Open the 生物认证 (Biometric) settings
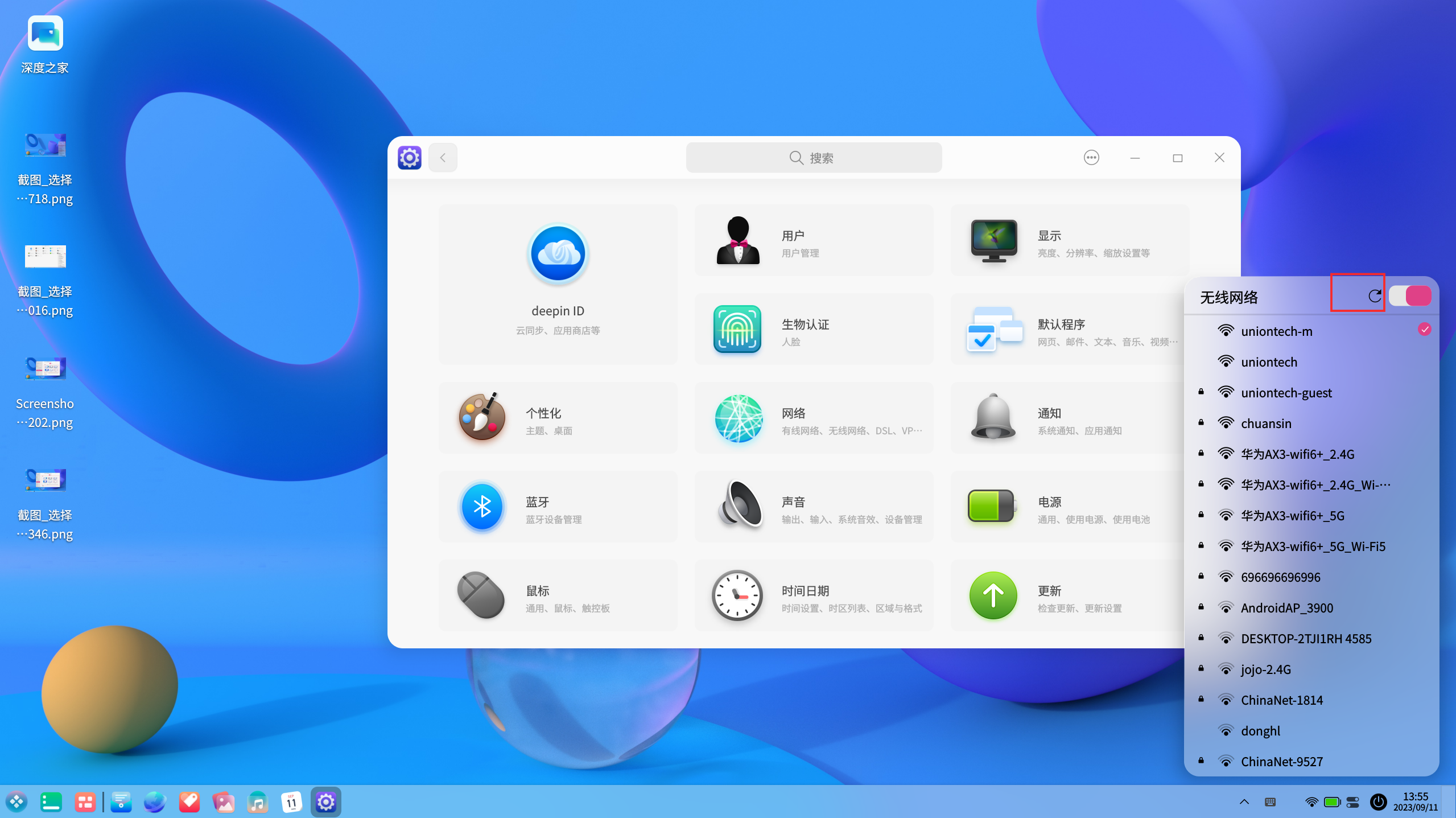Viewport: 1456px width, 818px height. (x=813, y=329)
